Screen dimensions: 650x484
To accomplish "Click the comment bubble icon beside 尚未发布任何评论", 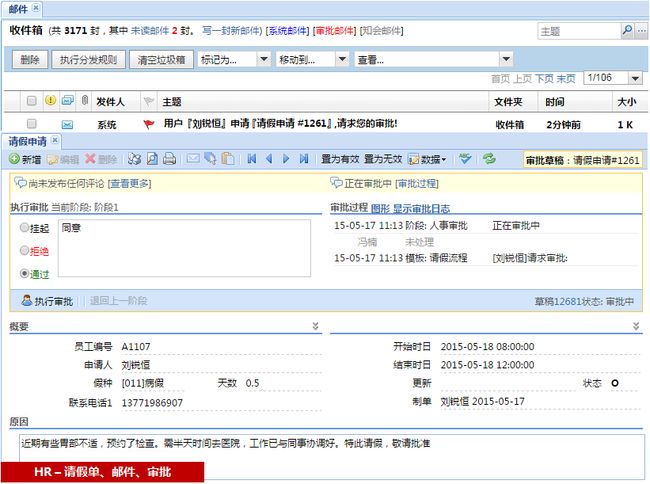I will pyautogui.click(x=20, y=182).
